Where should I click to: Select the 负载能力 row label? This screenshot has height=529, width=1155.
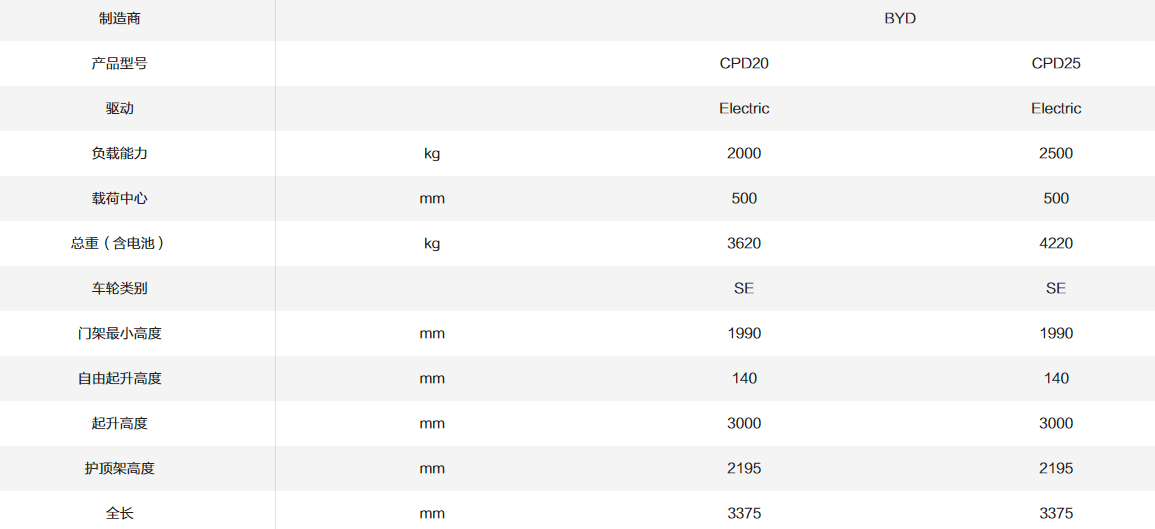120,153
